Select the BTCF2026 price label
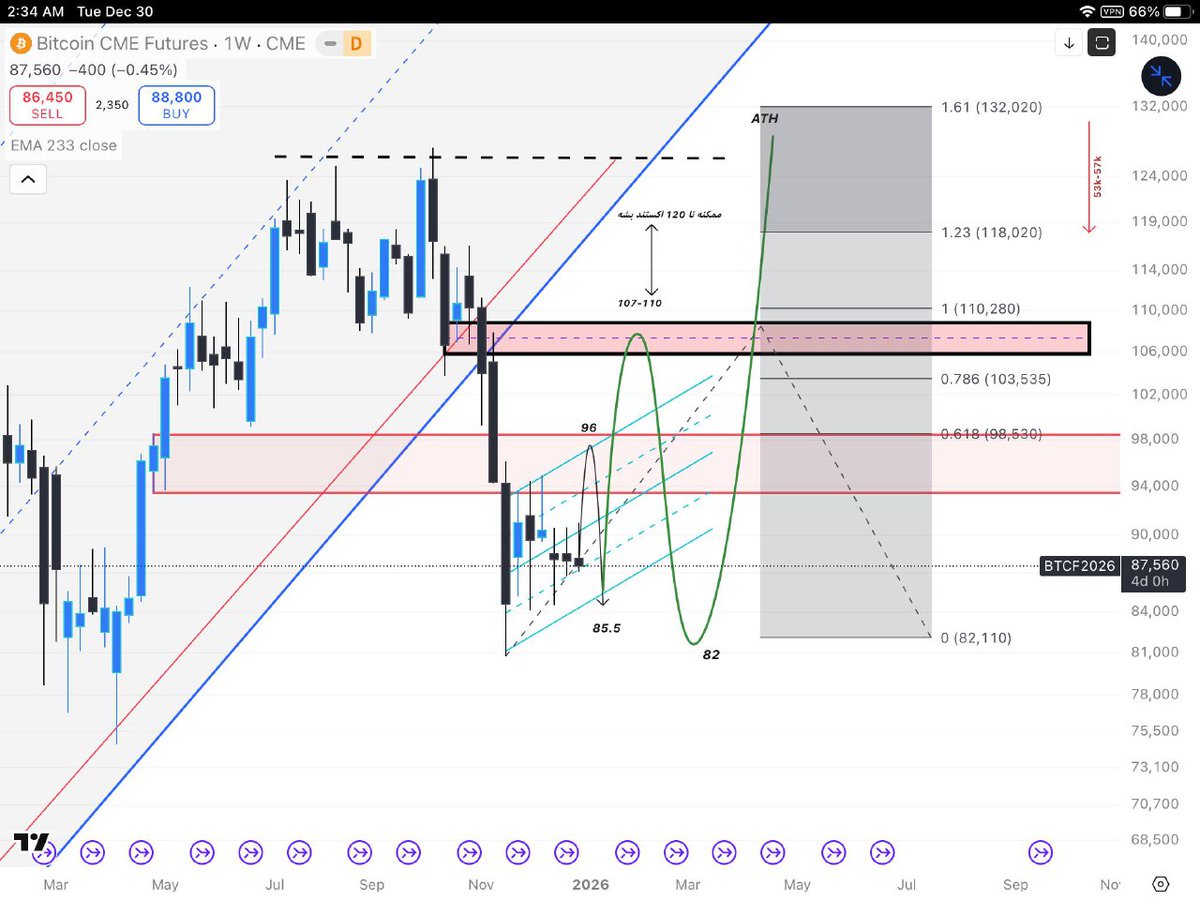The image size is (1200, 900). (x=1079, y=566)
